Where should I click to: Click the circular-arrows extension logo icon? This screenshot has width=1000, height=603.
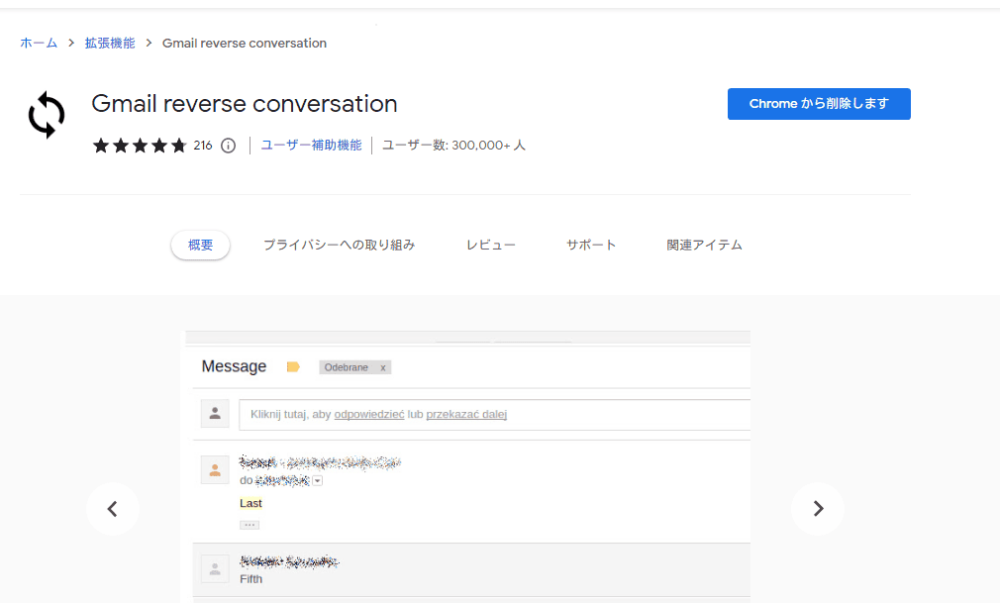coord(47,115)
